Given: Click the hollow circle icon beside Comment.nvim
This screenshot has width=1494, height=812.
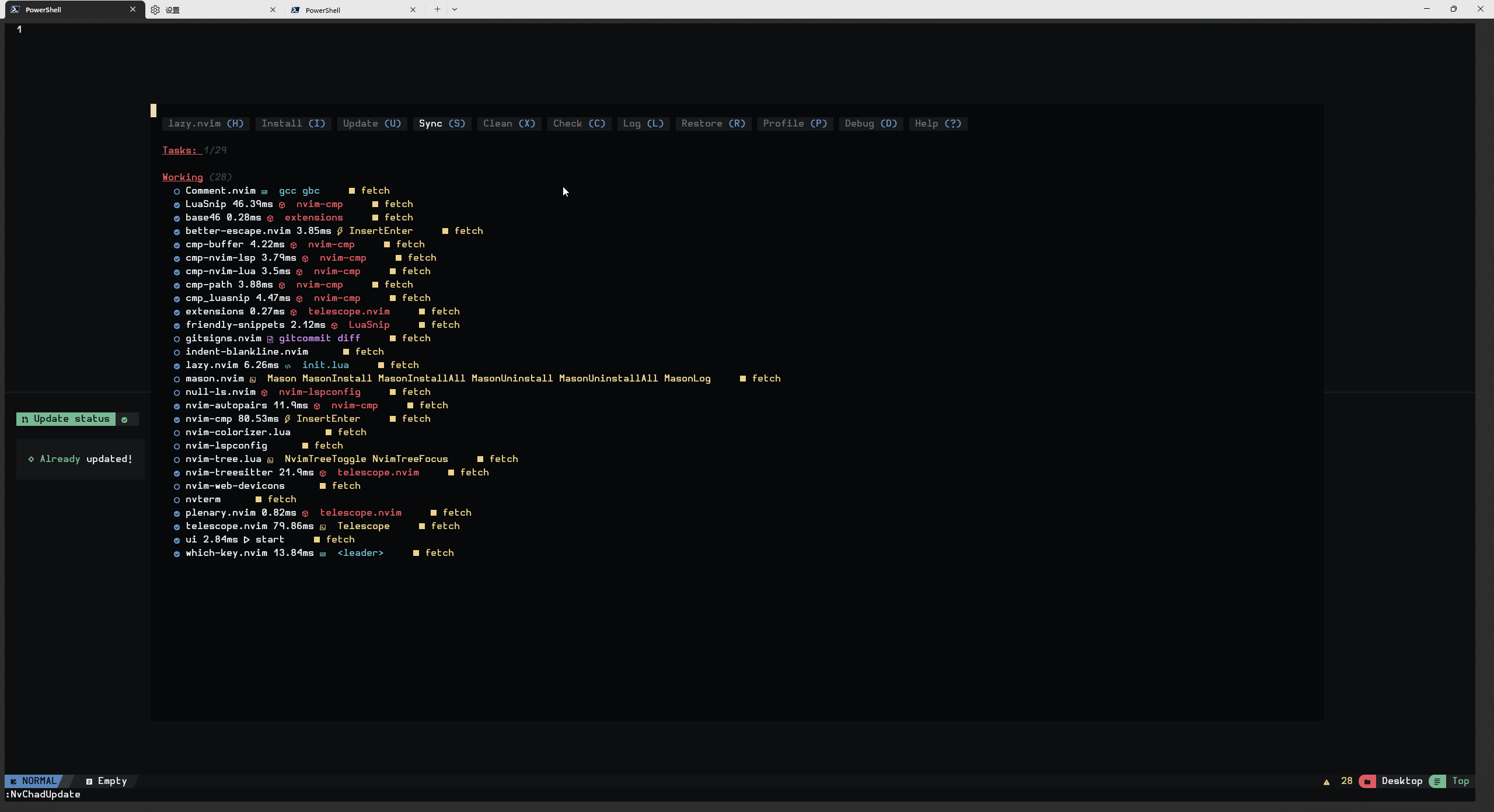Looking at the screenshot, I should click(x=177, y=191).
